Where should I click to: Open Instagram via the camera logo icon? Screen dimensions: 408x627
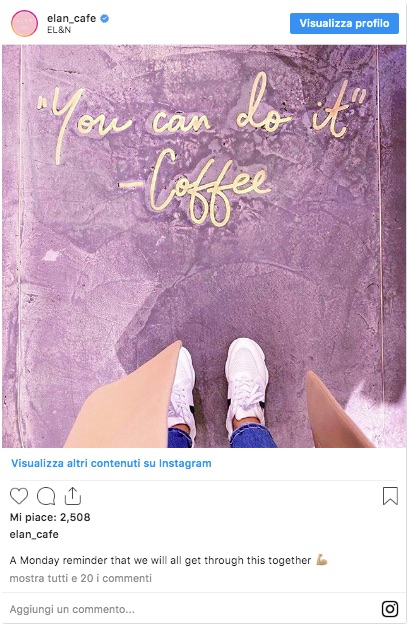point(390,609)
